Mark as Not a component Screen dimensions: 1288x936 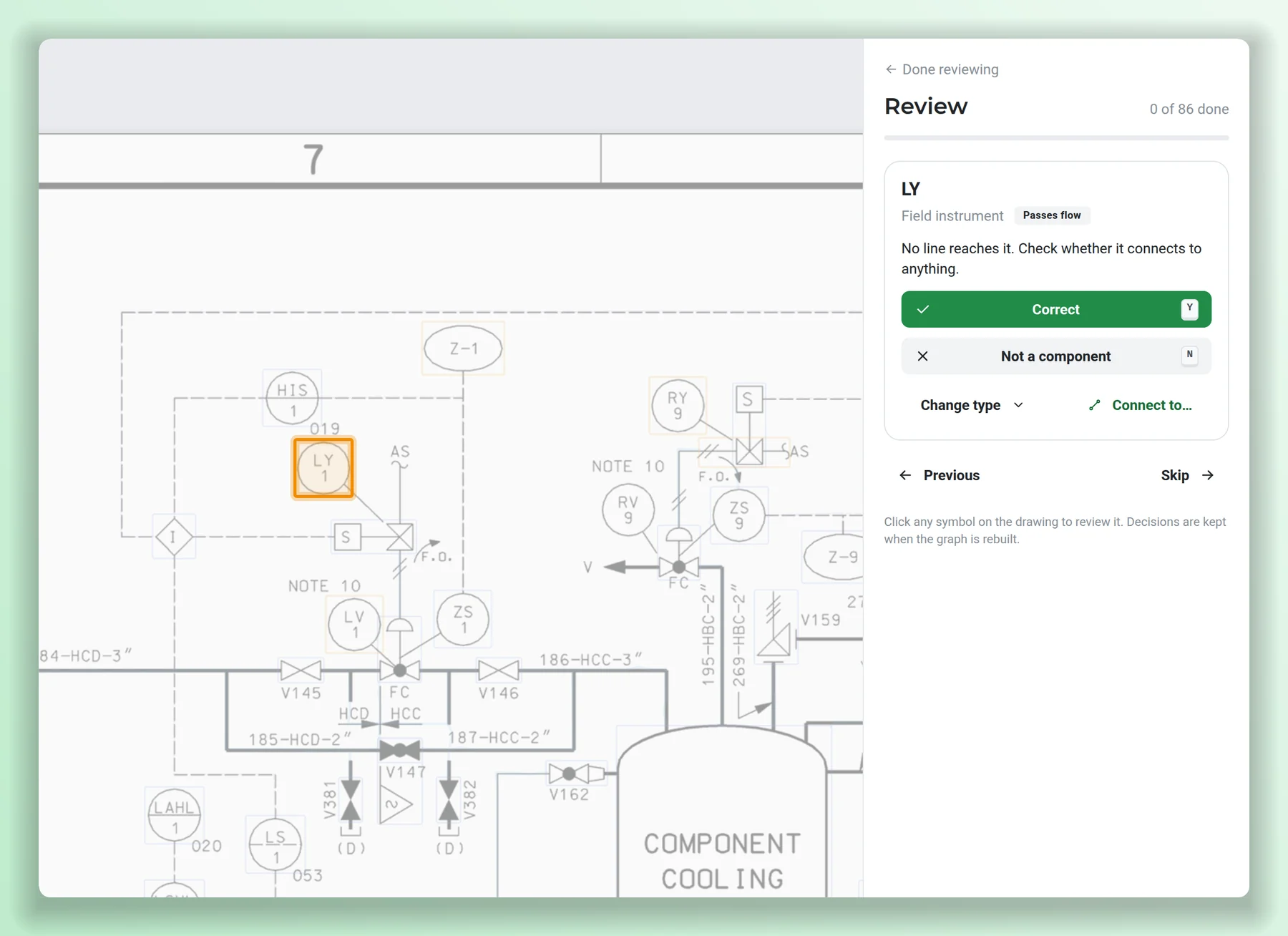point(1056,356)
